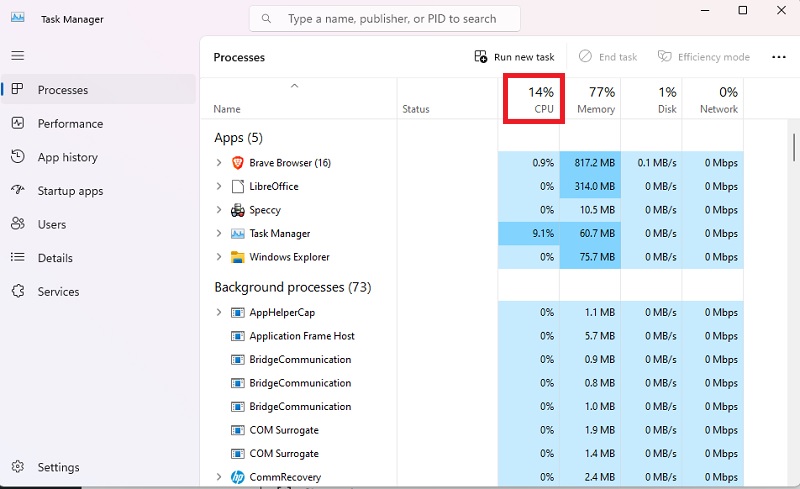Click the 314.0 MB memory cell

tap(590, 186)
